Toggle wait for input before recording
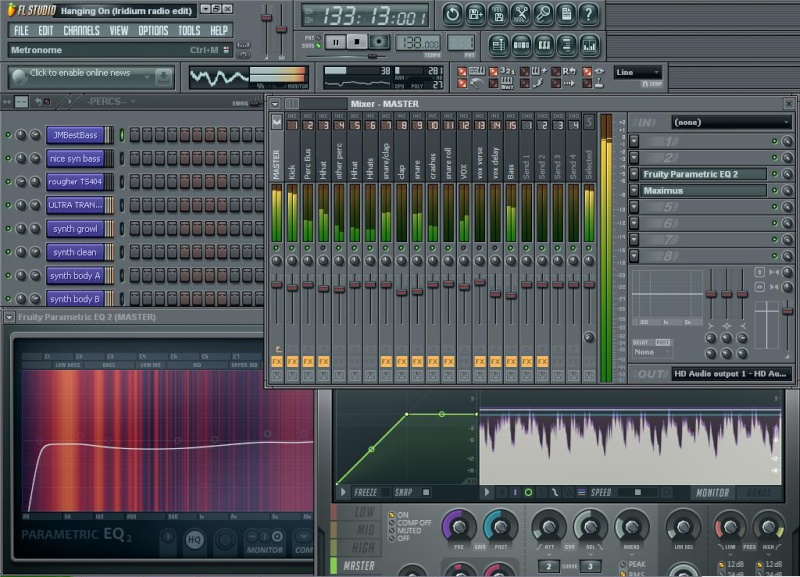 tap(494, 83)
